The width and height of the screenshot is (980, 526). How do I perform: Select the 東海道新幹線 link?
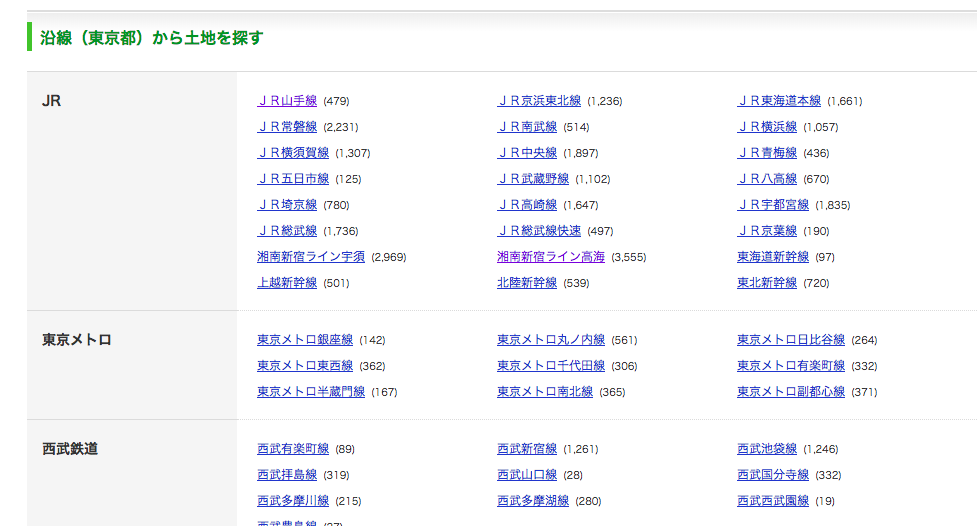coord(773,257)
